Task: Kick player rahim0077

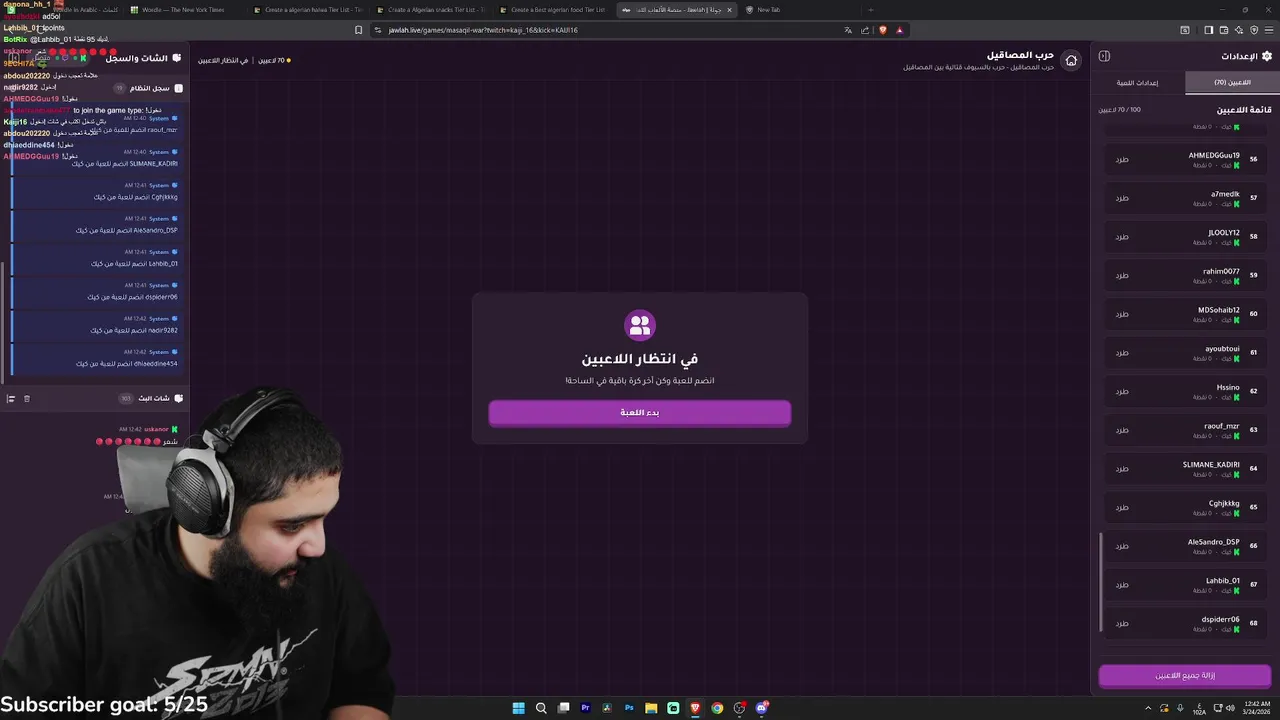Action: (1122, 276)
